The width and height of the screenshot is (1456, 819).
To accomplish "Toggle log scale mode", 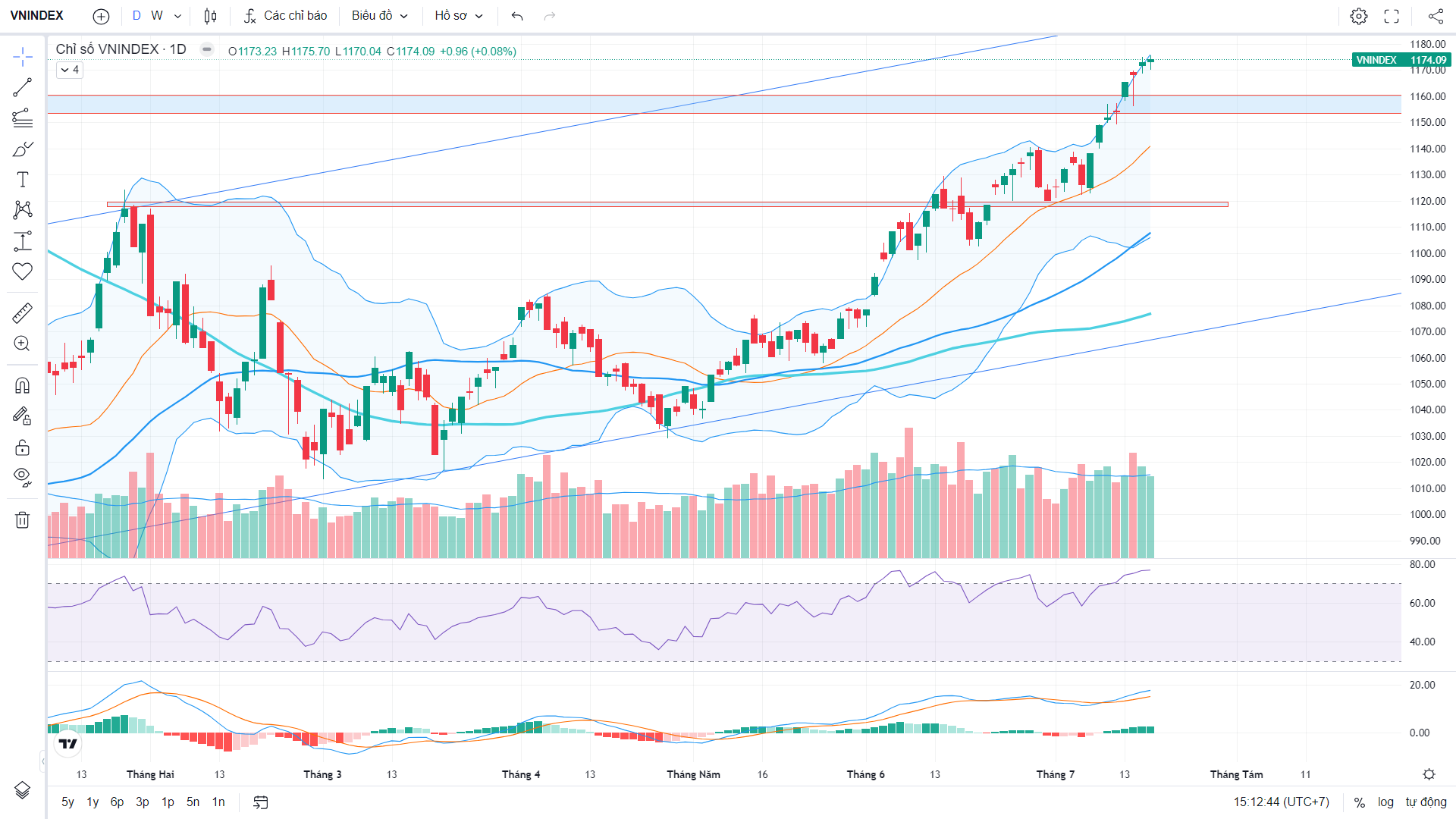I will click(x=1385, y=802).
